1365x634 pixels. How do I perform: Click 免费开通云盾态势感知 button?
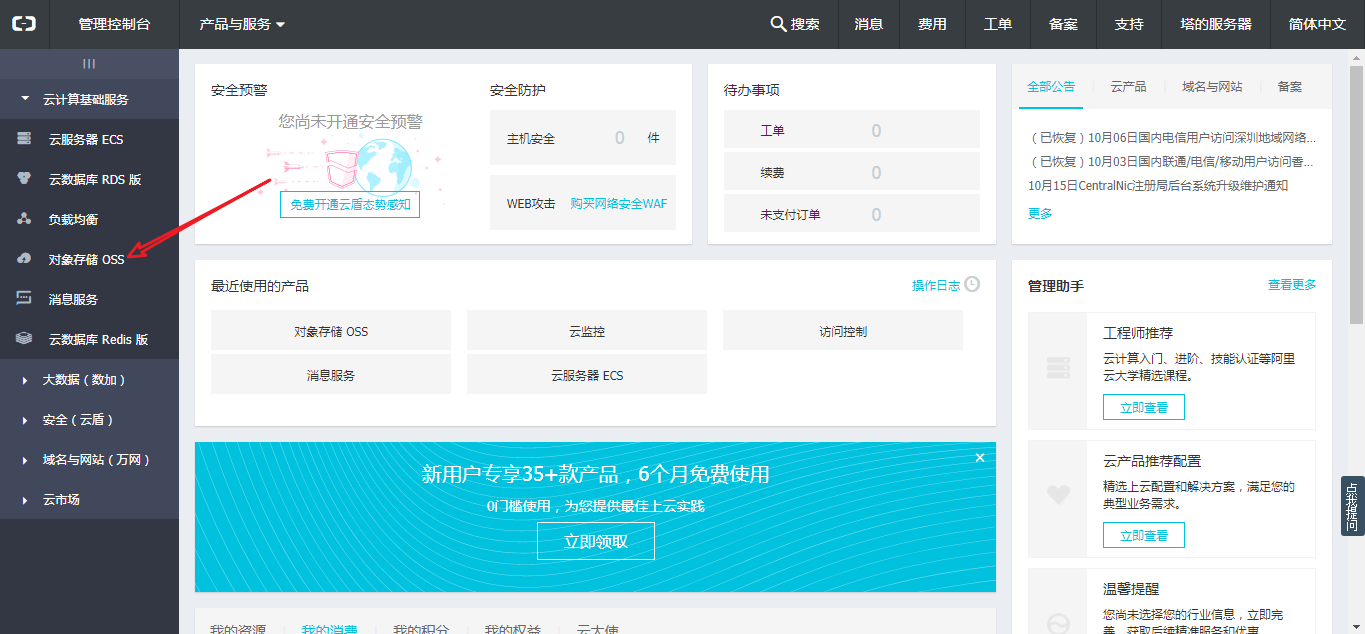click(x=350, y=204)
